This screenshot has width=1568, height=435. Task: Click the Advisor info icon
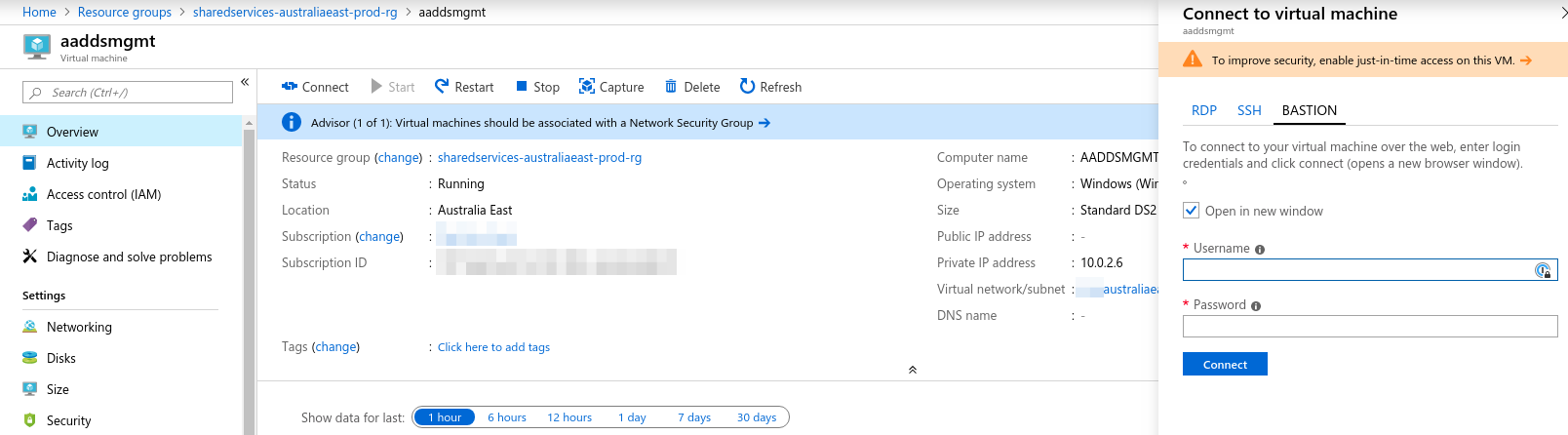pyautogui.click(x=291, y=122)
